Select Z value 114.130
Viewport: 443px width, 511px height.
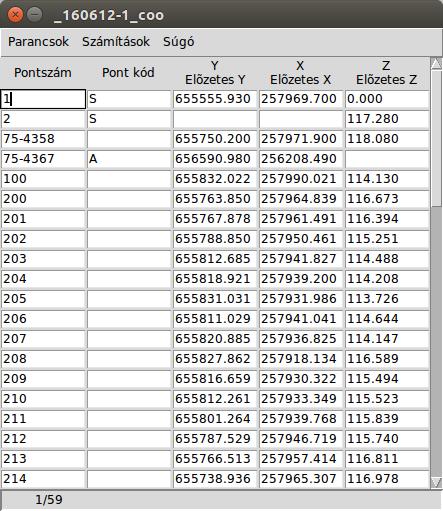click(387, 179)
